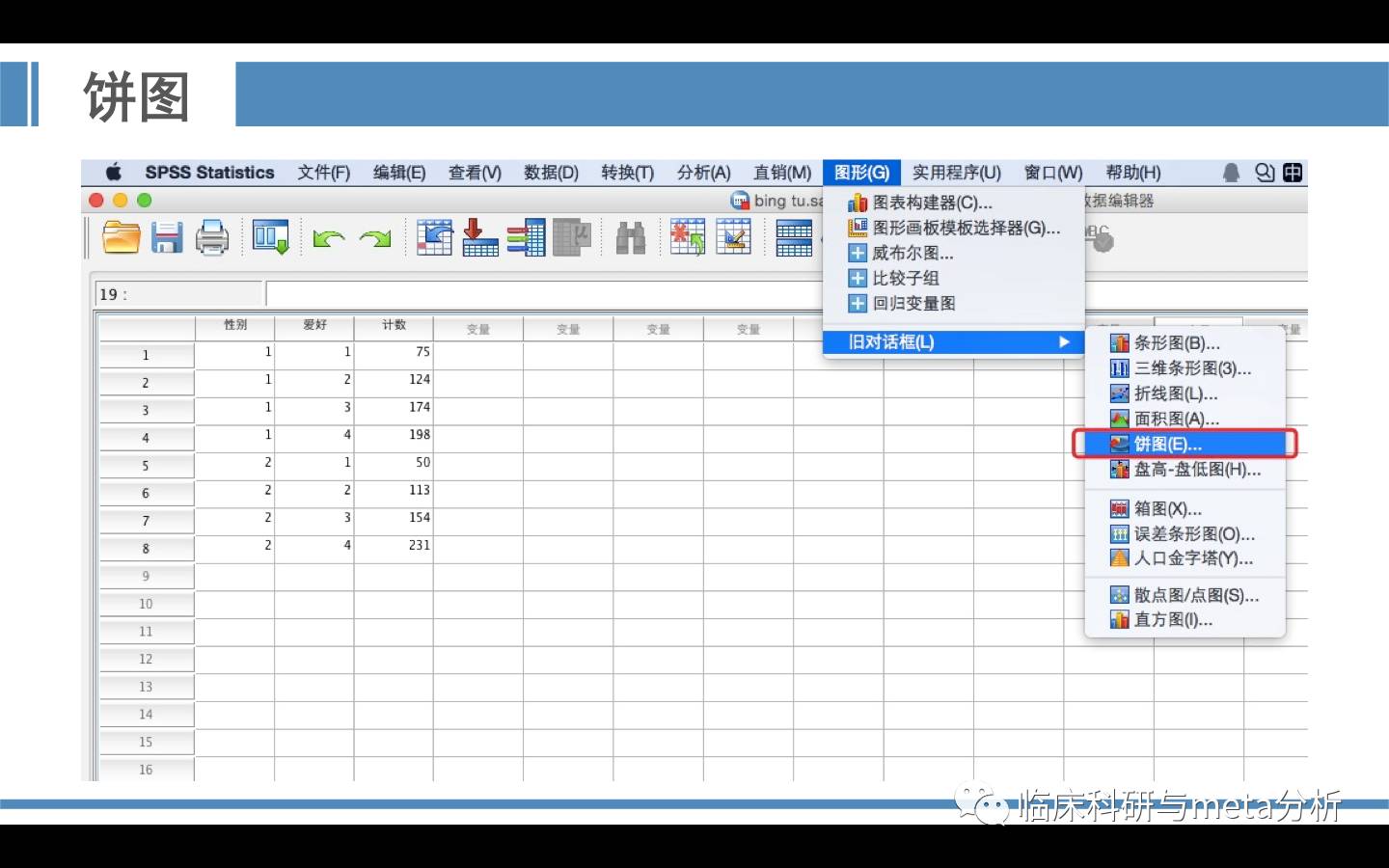This screenshot has height=868, width=1389.
Task: Click the Print icon in the toolbar
Action: pos(212,237)
